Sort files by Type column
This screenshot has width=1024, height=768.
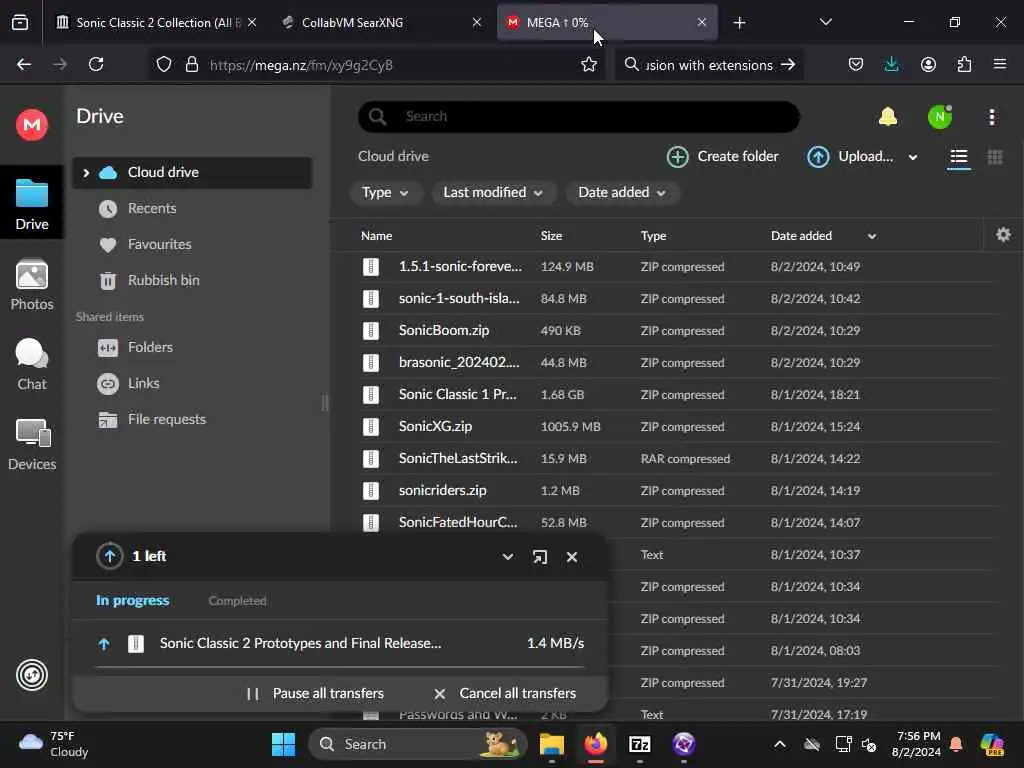pos(653,236)
